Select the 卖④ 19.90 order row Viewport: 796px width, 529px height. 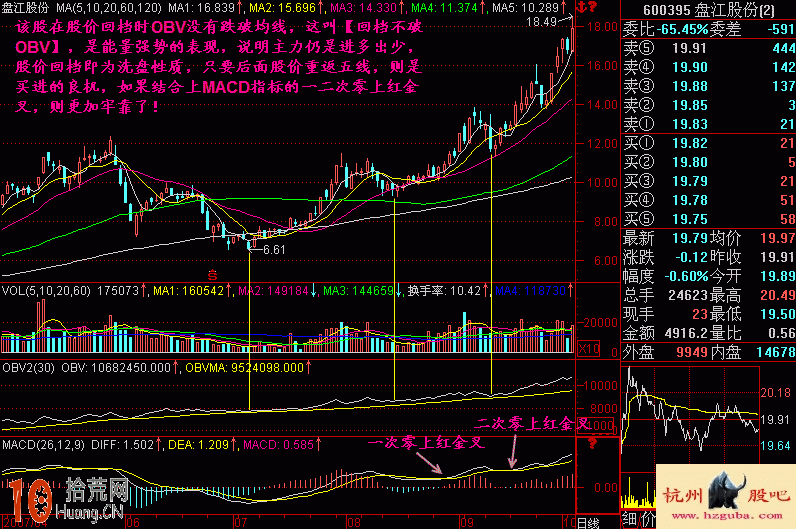tap(709, 67)
